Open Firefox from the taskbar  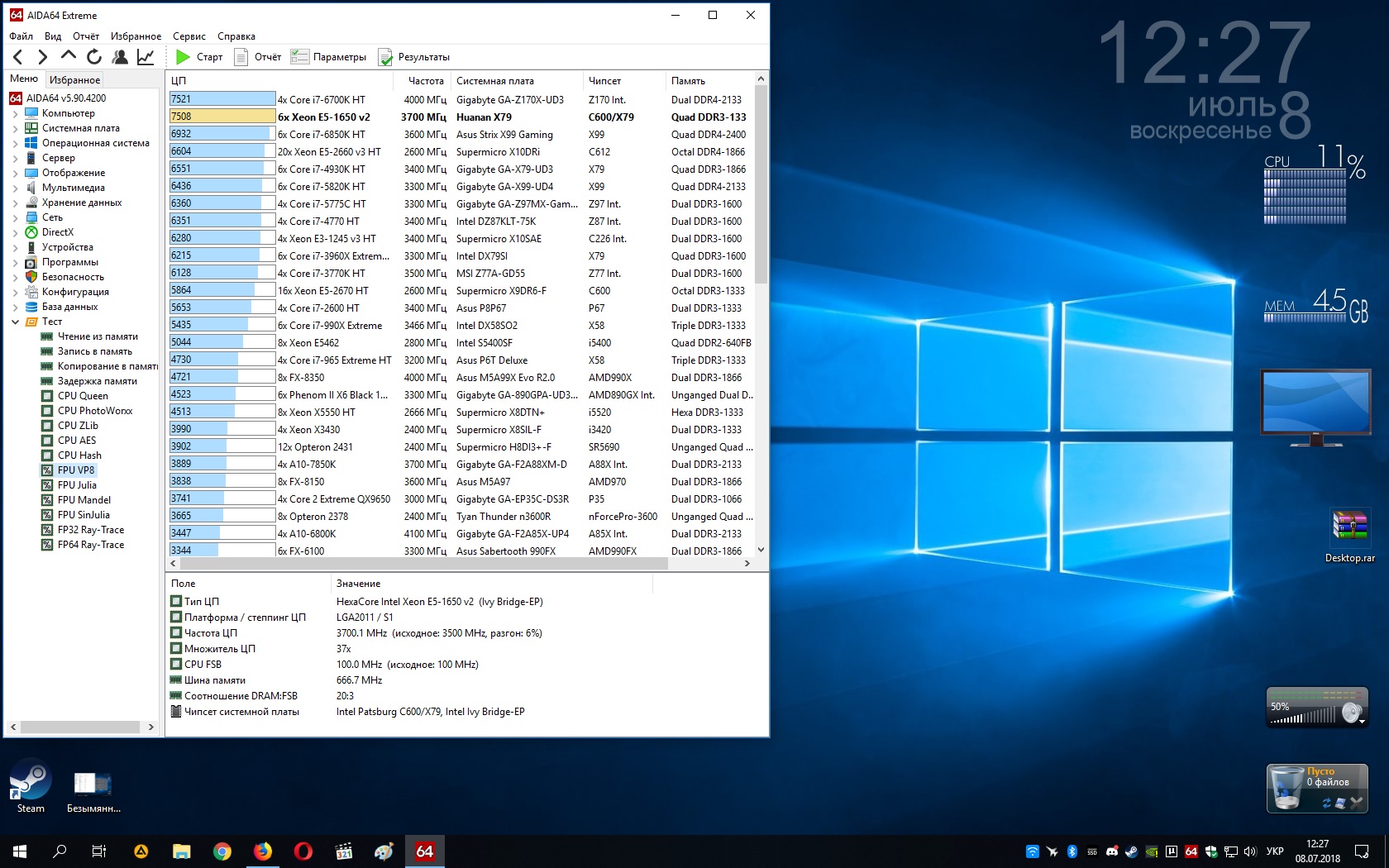tap(263, 851)
